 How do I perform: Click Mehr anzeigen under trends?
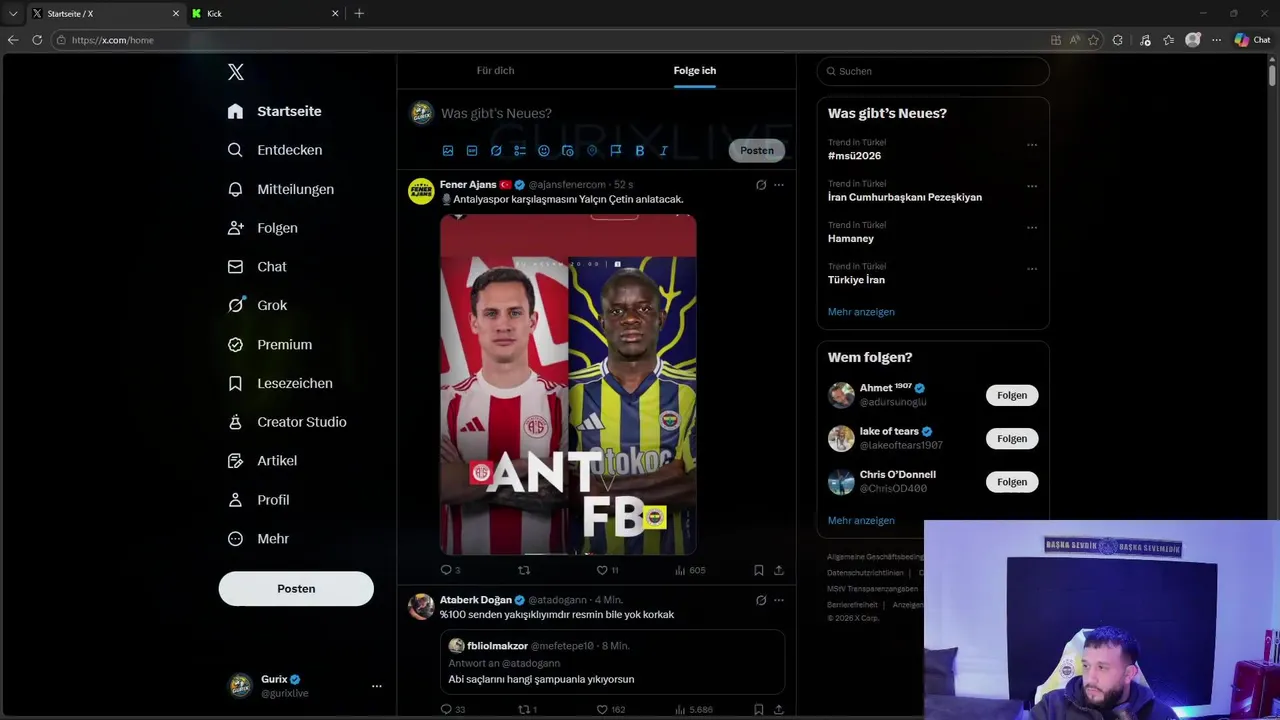click(861, 312)
